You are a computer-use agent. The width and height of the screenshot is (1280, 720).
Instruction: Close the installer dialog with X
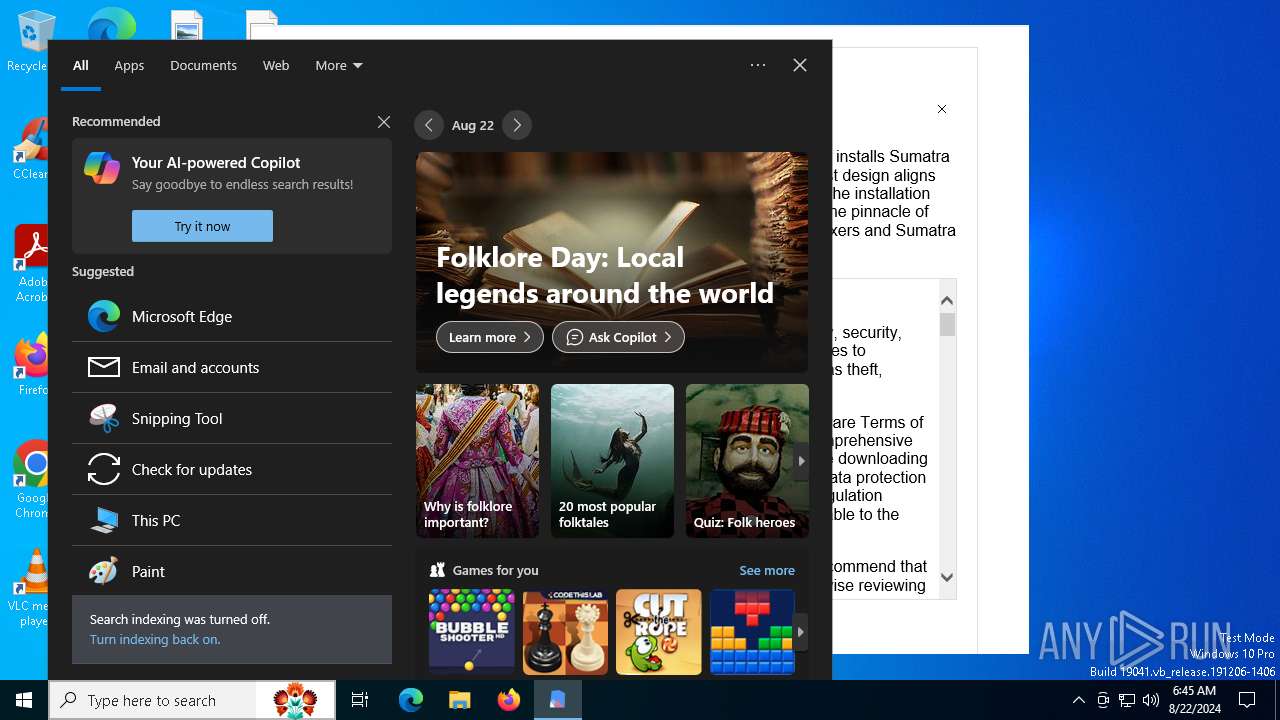(x=941, y=109)
